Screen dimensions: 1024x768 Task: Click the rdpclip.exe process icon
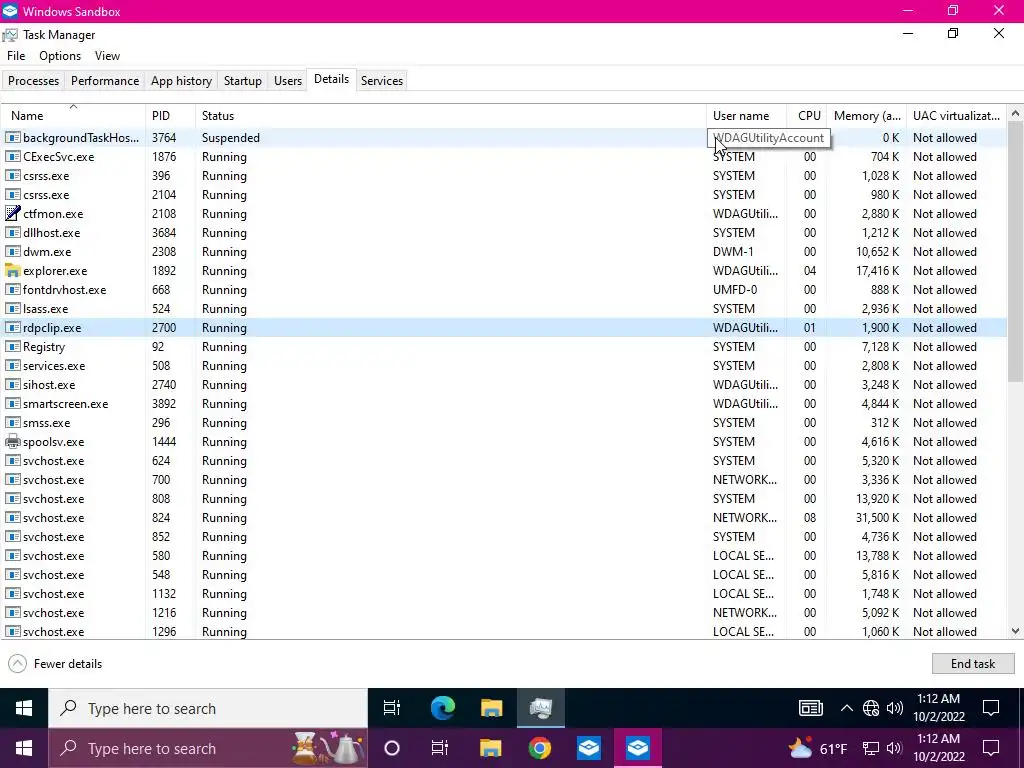(x=12, y=328)
